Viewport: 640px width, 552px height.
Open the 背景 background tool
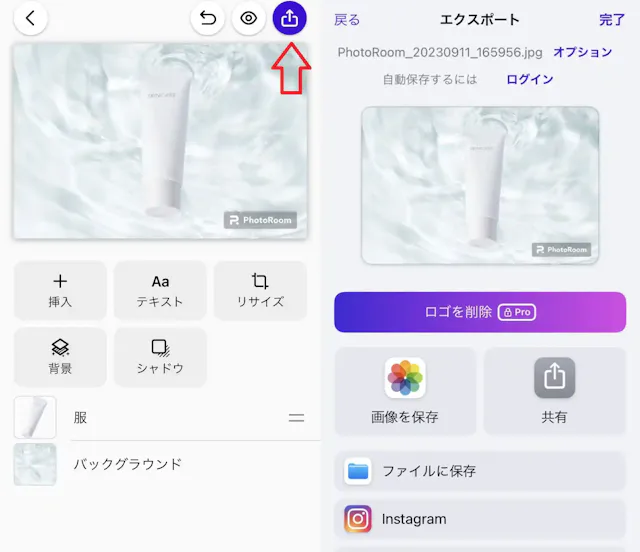(x=60, y=357)
